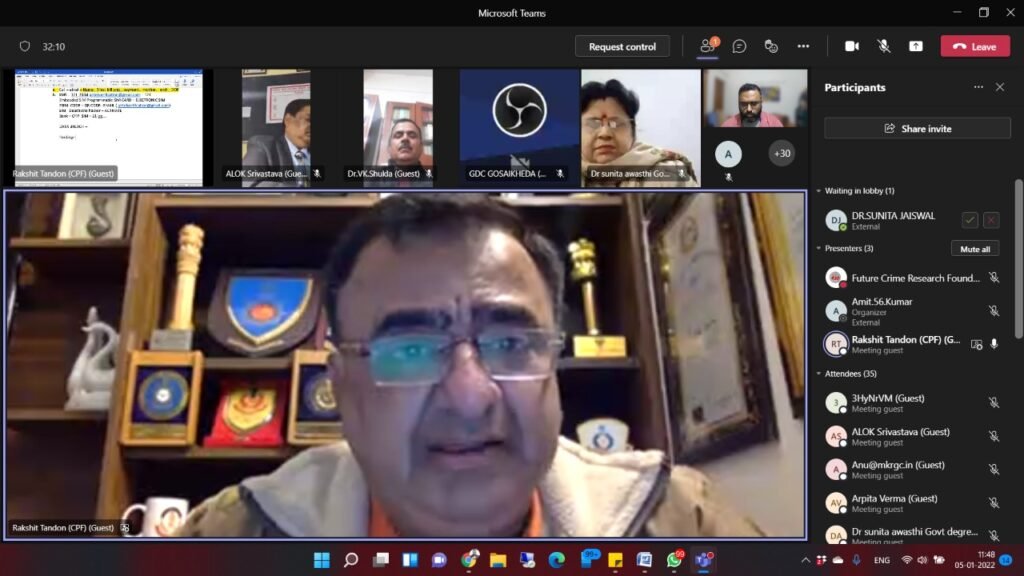Collapse the Attendees section
The image size is (1024, 576).
pyautogui.click(x=819, y=374)
